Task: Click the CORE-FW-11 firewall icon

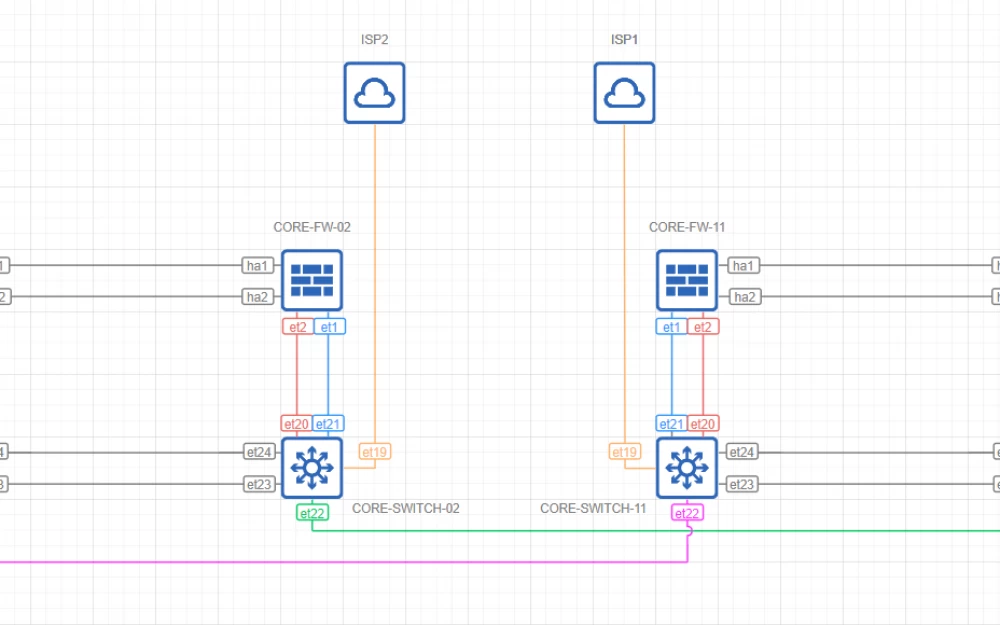Action: coord(687,281)
